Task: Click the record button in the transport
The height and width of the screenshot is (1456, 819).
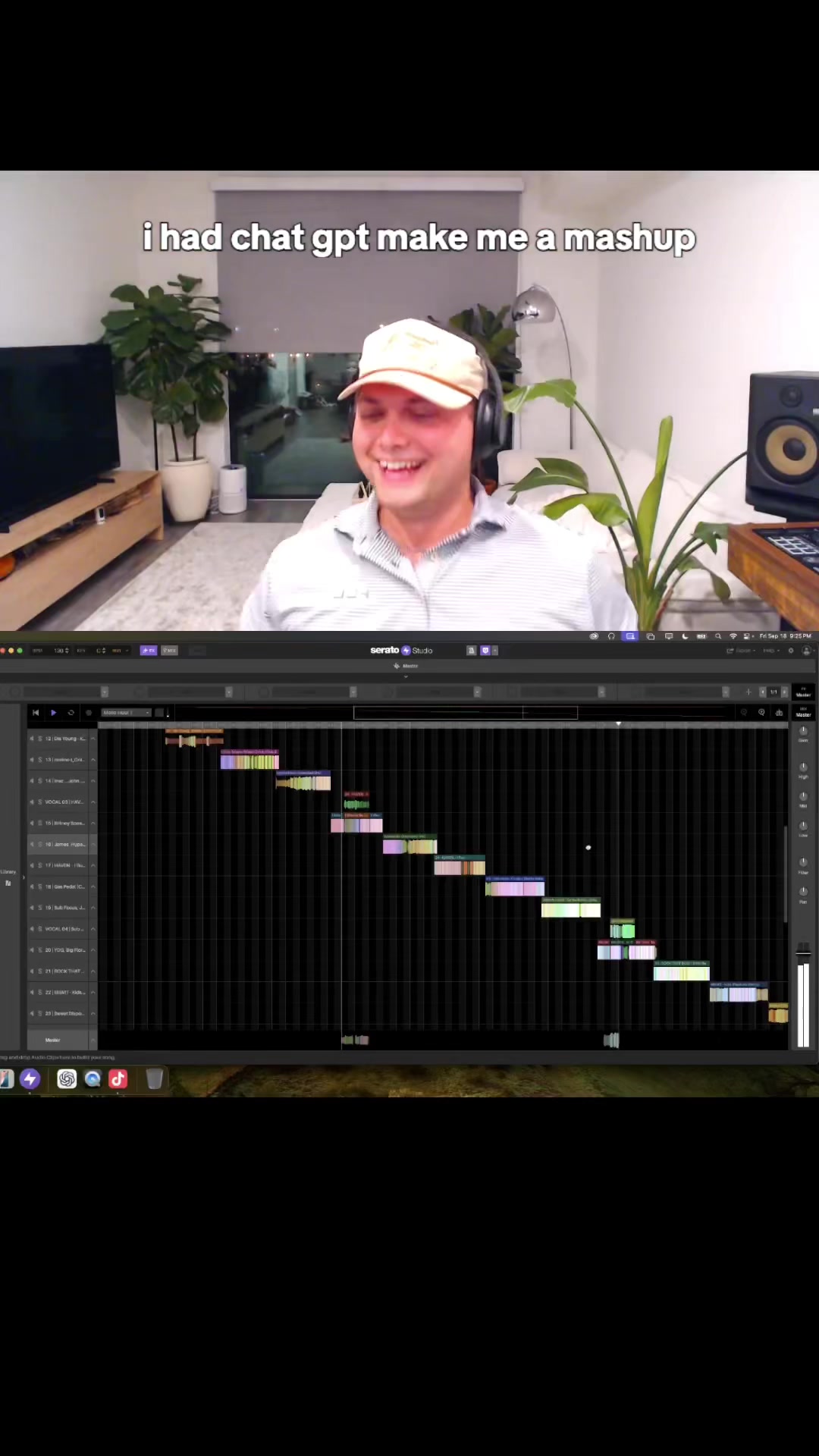Action: click(x=89, y=713)
